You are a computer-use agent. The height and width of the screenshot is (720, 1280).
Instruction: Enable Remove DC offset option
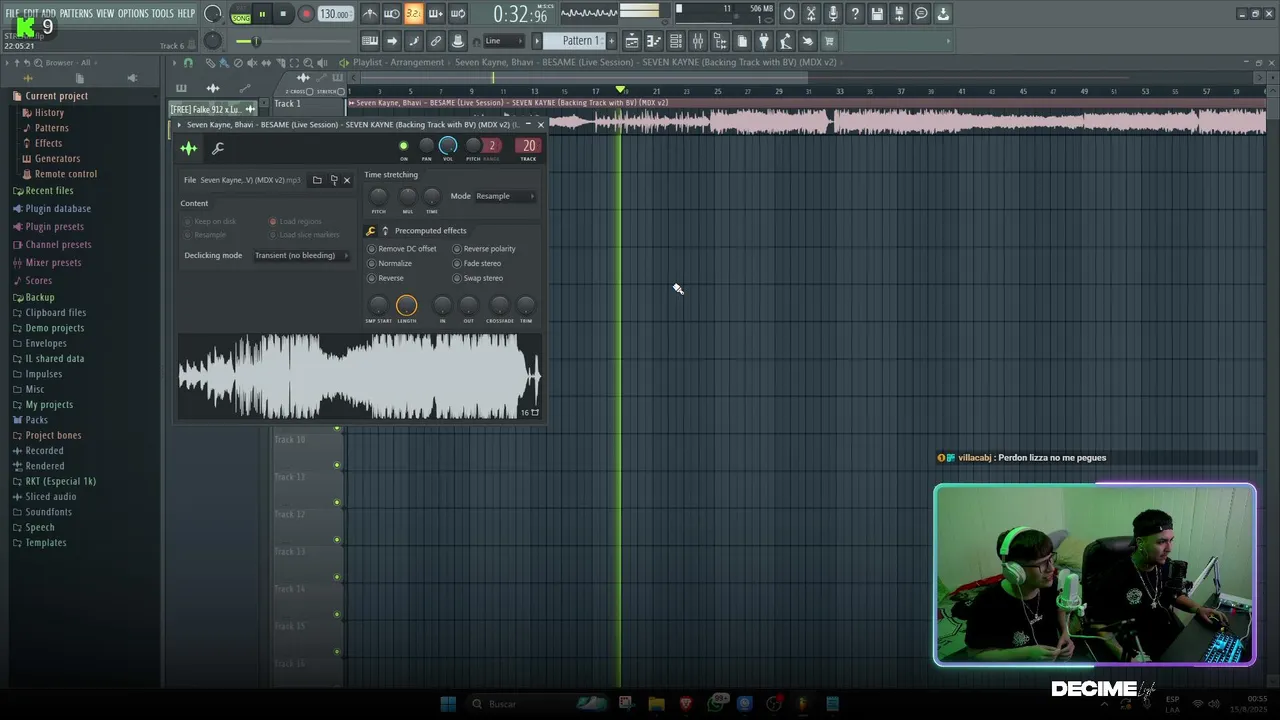coord(403,249)
